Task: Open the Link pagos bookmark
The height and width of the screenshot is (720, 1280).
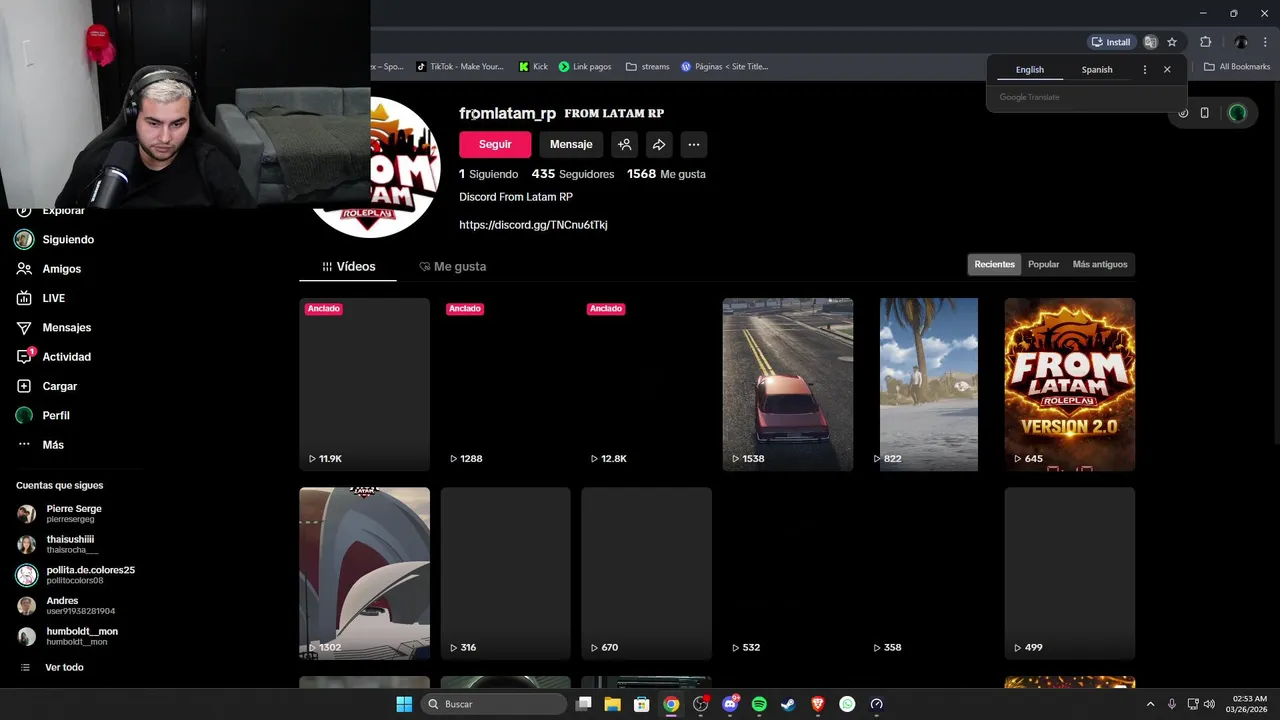Action: [x=585, y=67]
